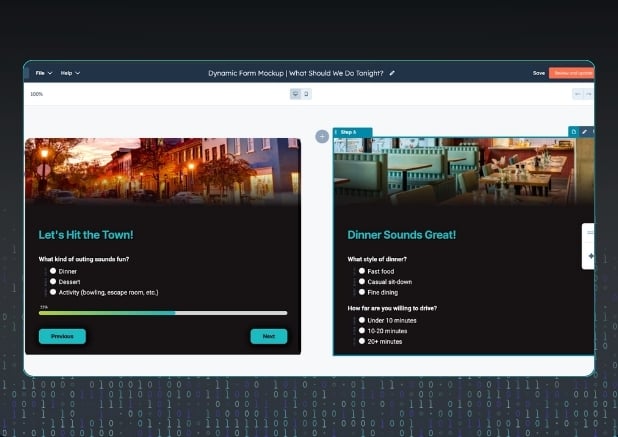This screenshot has height=437, width=618.
Task: Click the restaurant interior header image
Action: [464, 171]
